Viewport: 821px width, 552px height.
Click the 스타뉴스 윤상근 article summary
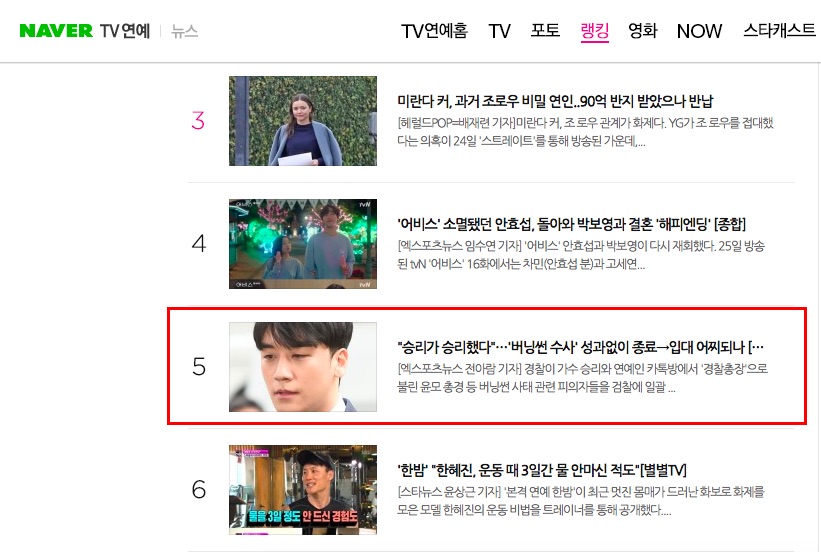point(581,501)
